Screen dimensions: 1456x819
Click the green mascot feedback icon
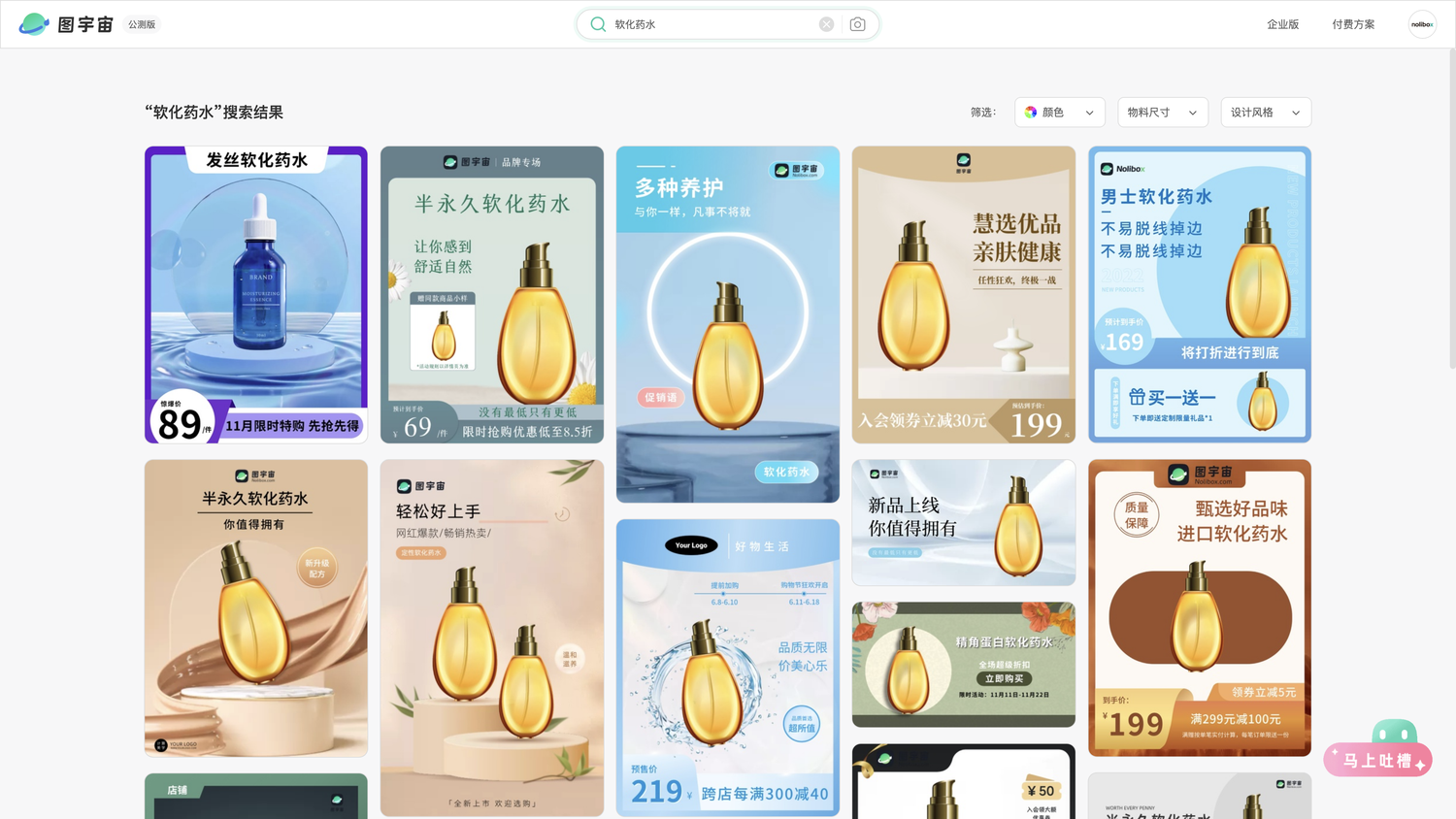click(1395, 732)
